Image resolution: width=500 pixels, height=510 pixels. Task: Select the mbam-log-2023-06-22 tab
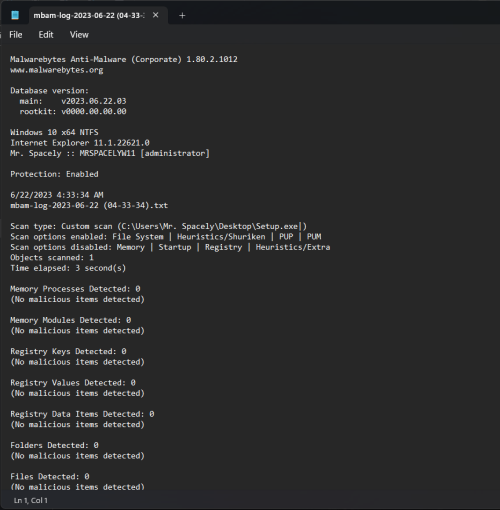click(89, 16)
